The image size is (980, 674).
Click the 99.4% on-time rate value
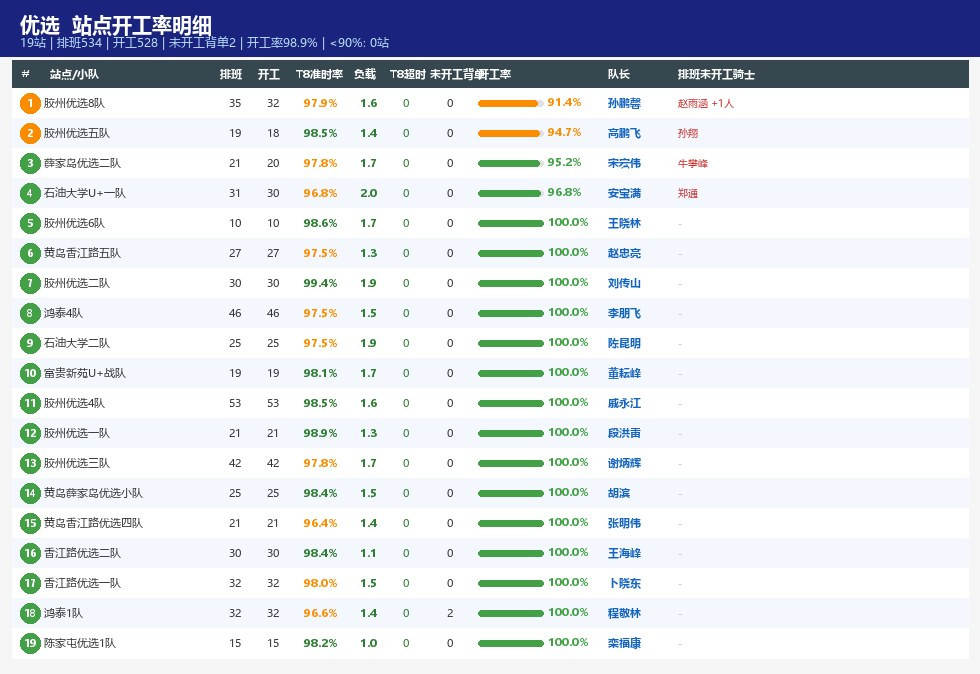320,283
